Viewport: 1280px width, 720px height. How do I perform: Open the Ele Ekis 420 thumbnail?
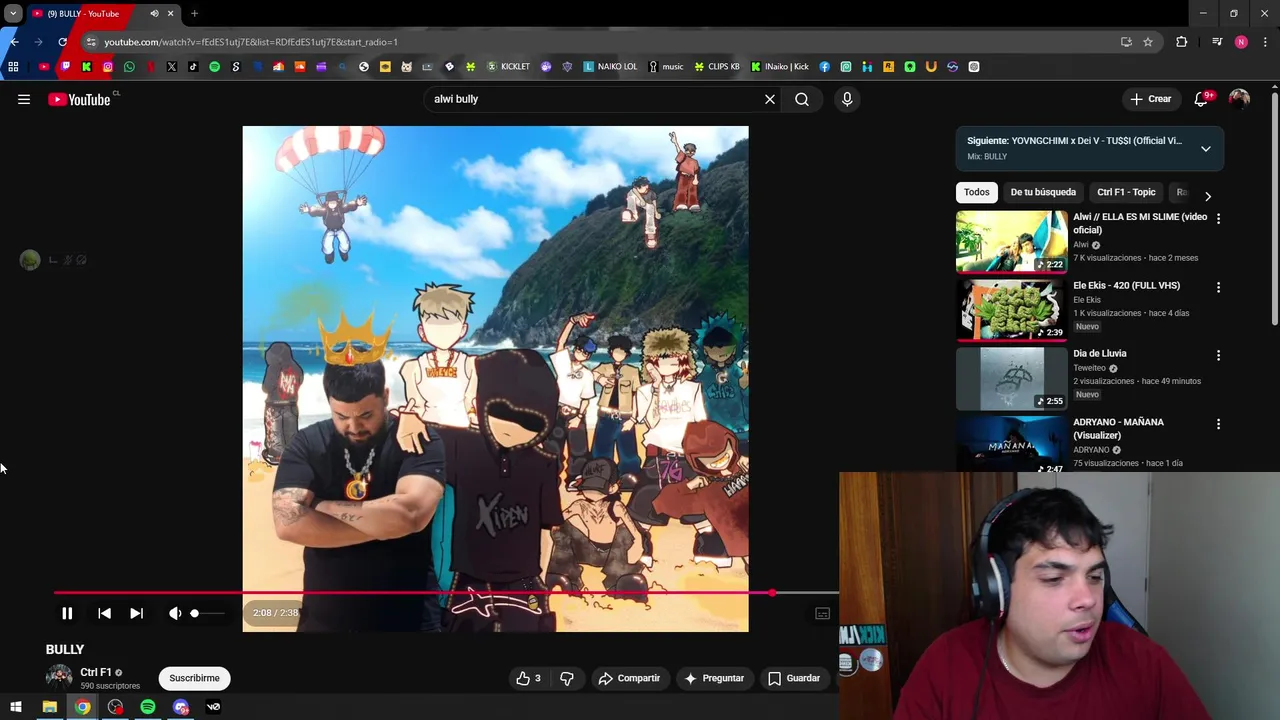(1012, 310)
